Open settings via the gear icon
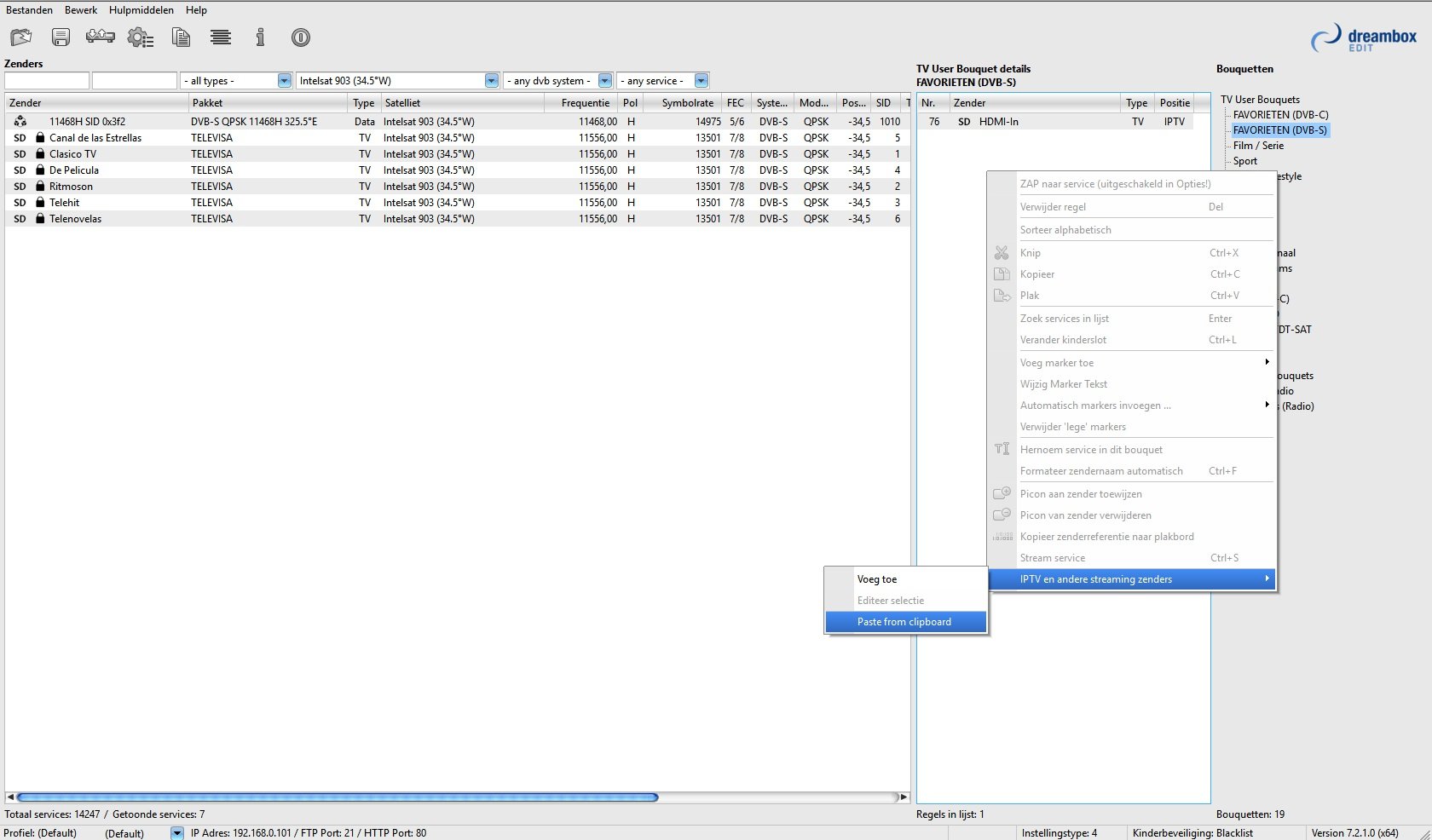 pyautogui.click(x=140, y=37)
